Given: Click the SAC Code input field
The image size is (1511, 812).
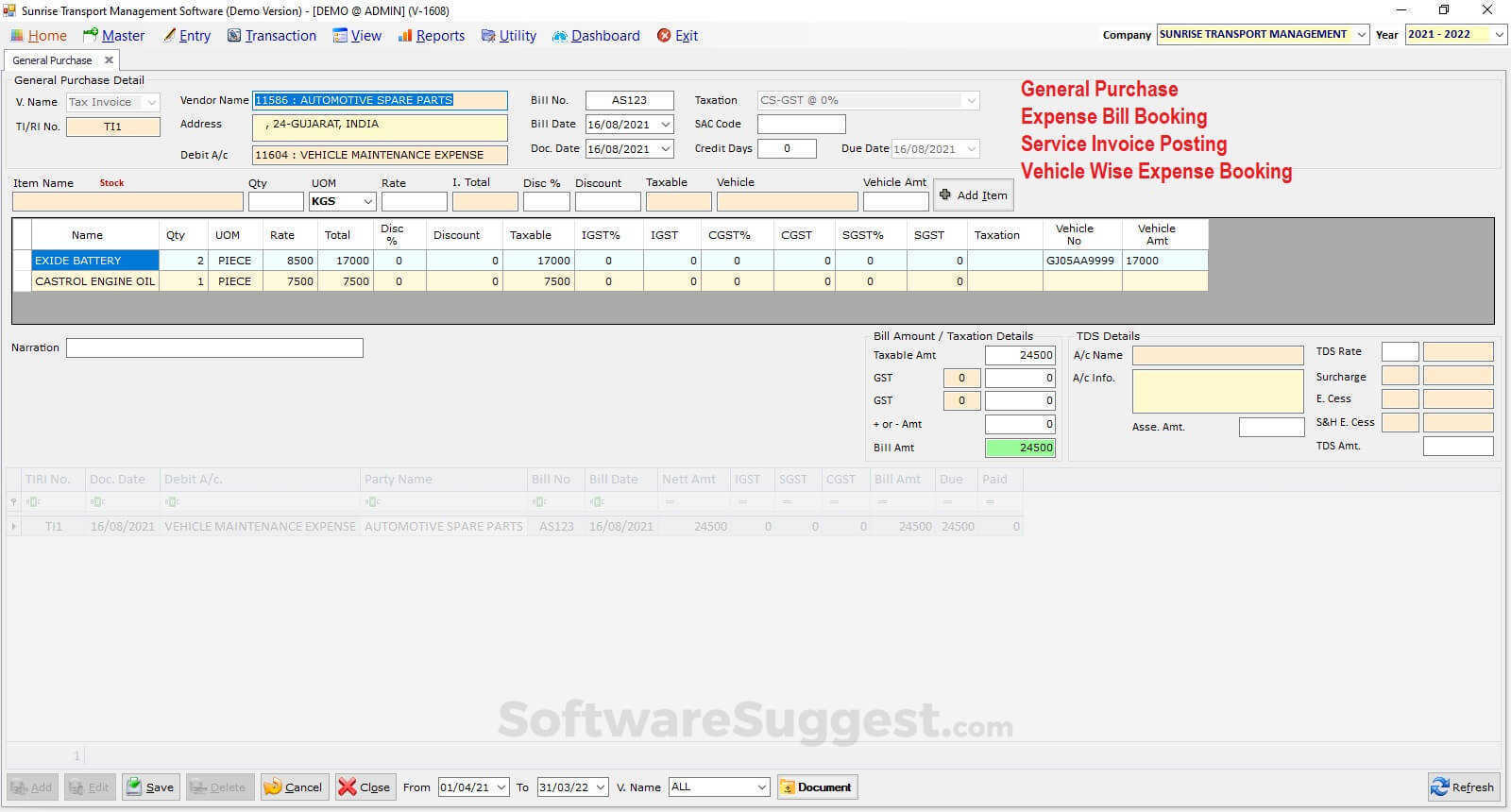Looking at the screenshot, I should (802, 124).
